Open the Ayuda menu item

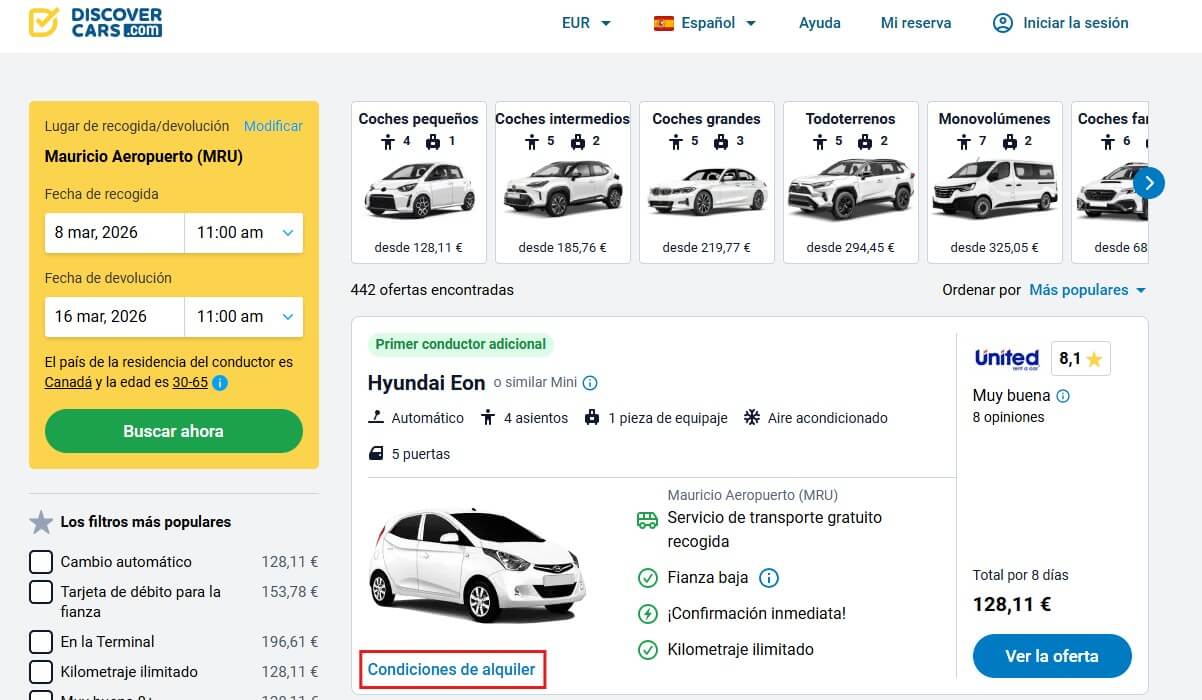[x=819, y=22]
